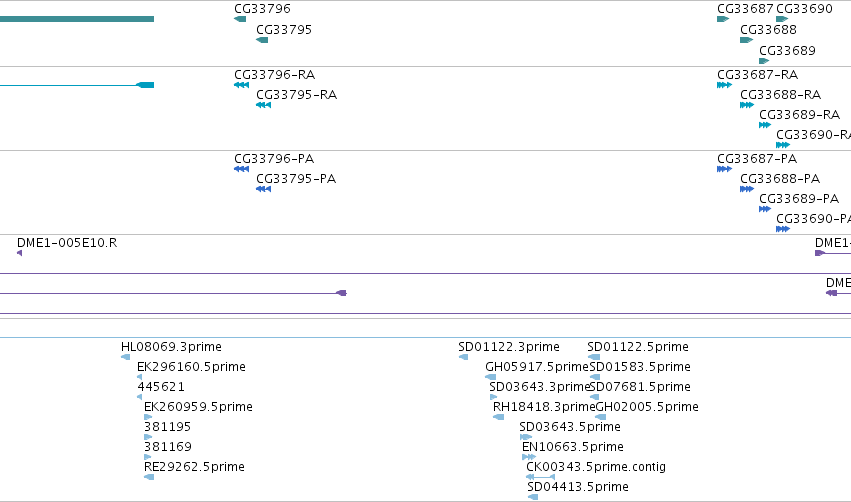851x502 pixels.
Task: Select the CG33688-PA protein arrow glyph
Action: tap(747, 189)
